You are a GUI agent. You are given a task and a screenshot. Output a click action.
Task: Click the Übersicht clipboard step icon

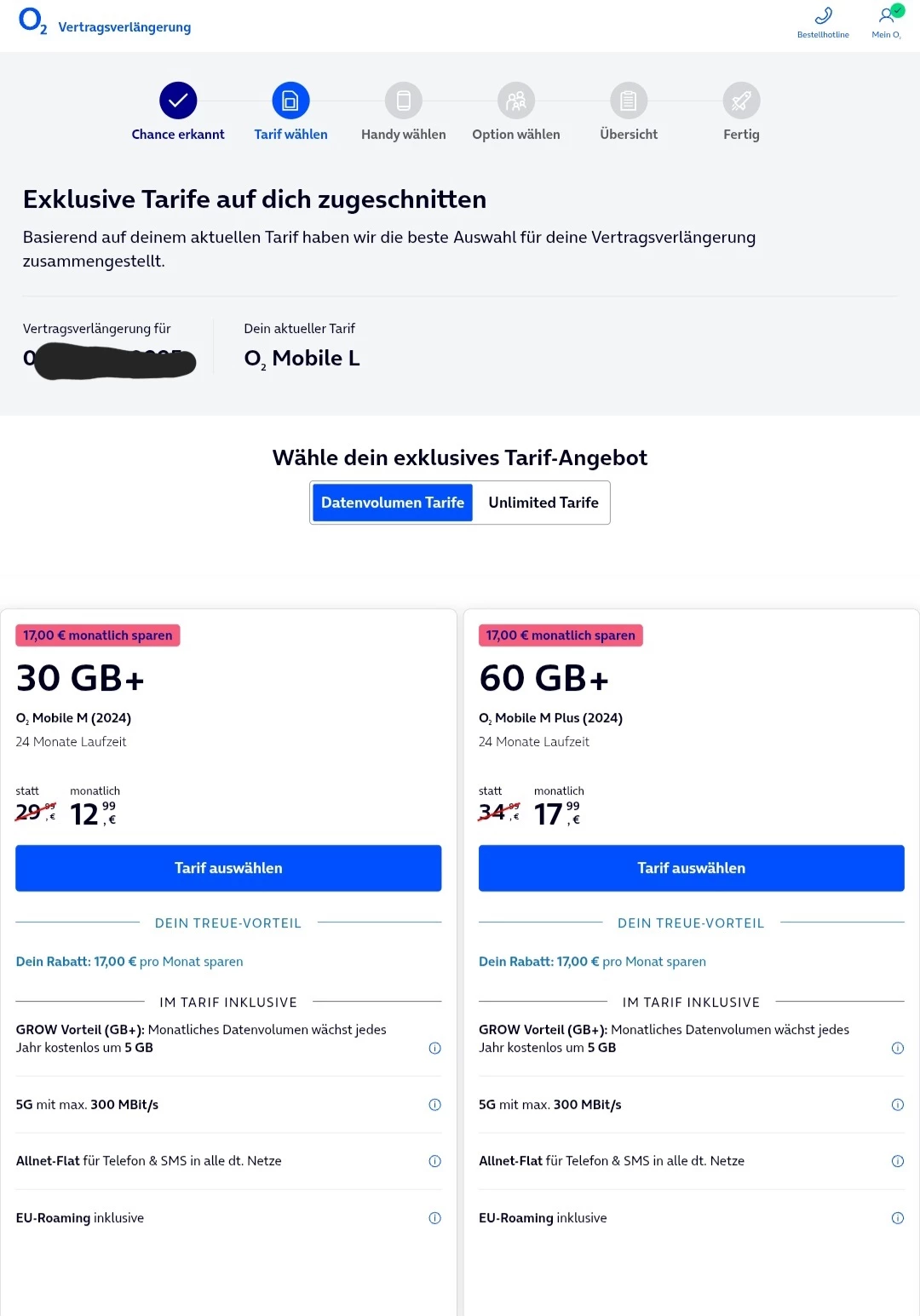(x=629, y=101)
